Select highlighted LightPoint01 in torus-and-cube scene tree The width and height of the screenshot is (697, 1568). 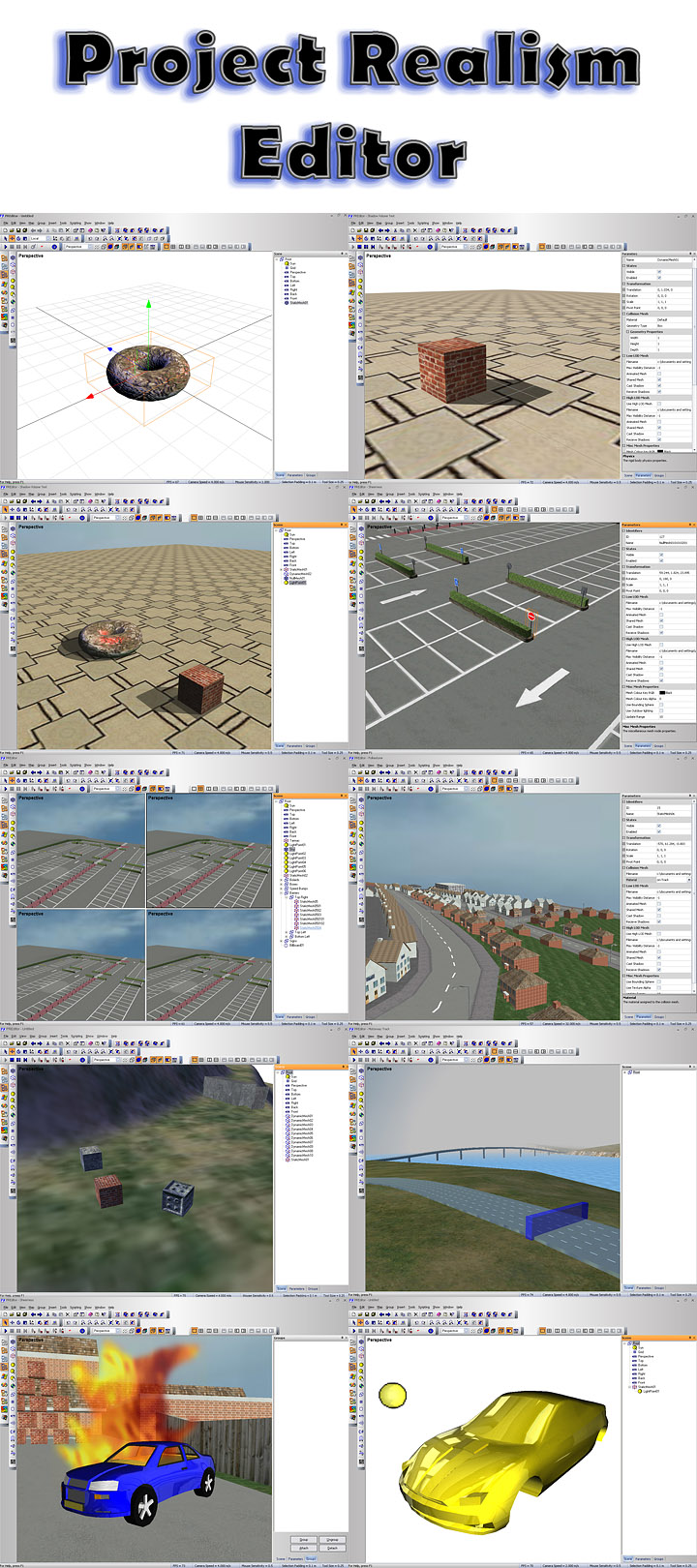coord(298,583)
